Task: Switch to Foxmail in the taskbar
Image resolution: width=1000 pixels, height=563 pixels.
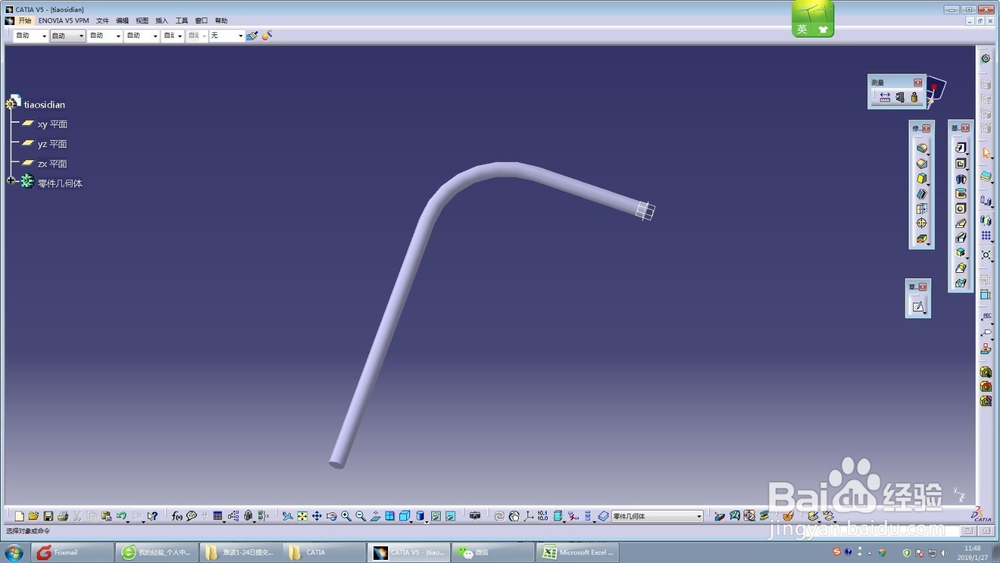Action: coord(72,552)
